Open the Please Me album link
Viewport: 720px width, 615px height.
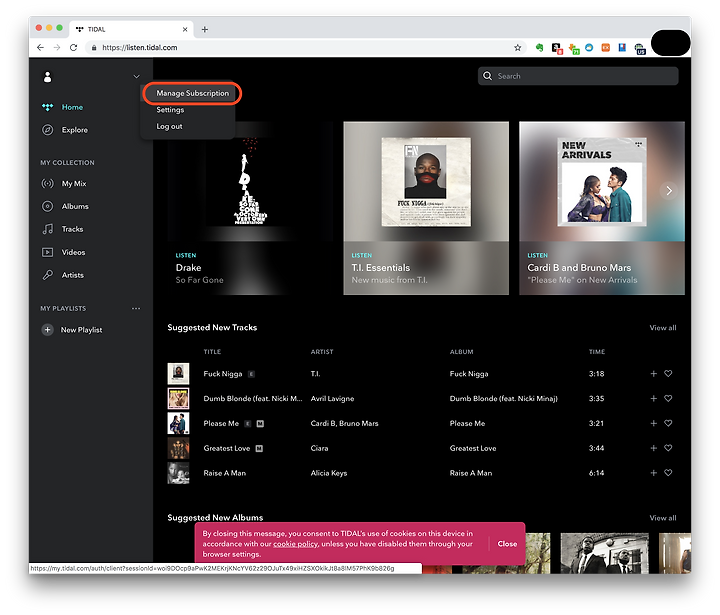tap(467, 423)
